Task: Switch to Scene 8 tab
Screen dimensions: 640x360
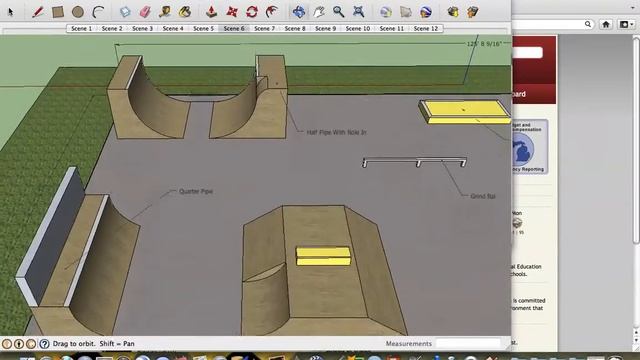Action: tap(295, 29)
